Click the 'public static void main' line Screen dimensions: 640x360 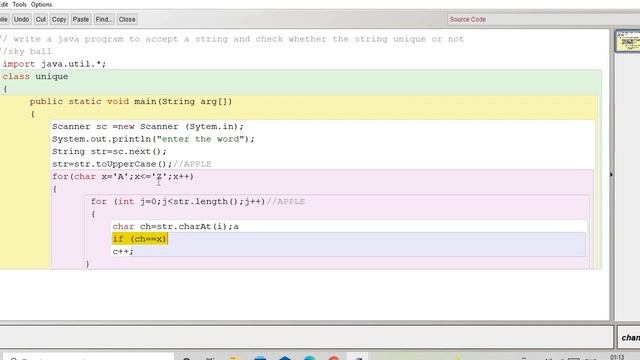[x=131, y=101]
